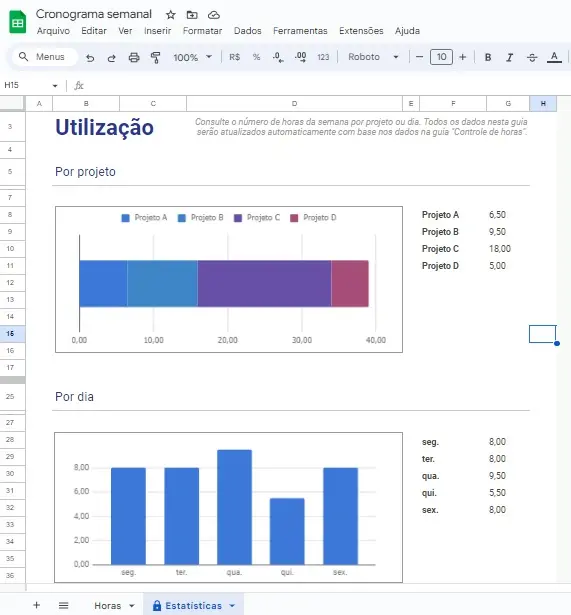Screen dimensions: 571x615
Task: Select column D header
Action: [x=295, y=104]
